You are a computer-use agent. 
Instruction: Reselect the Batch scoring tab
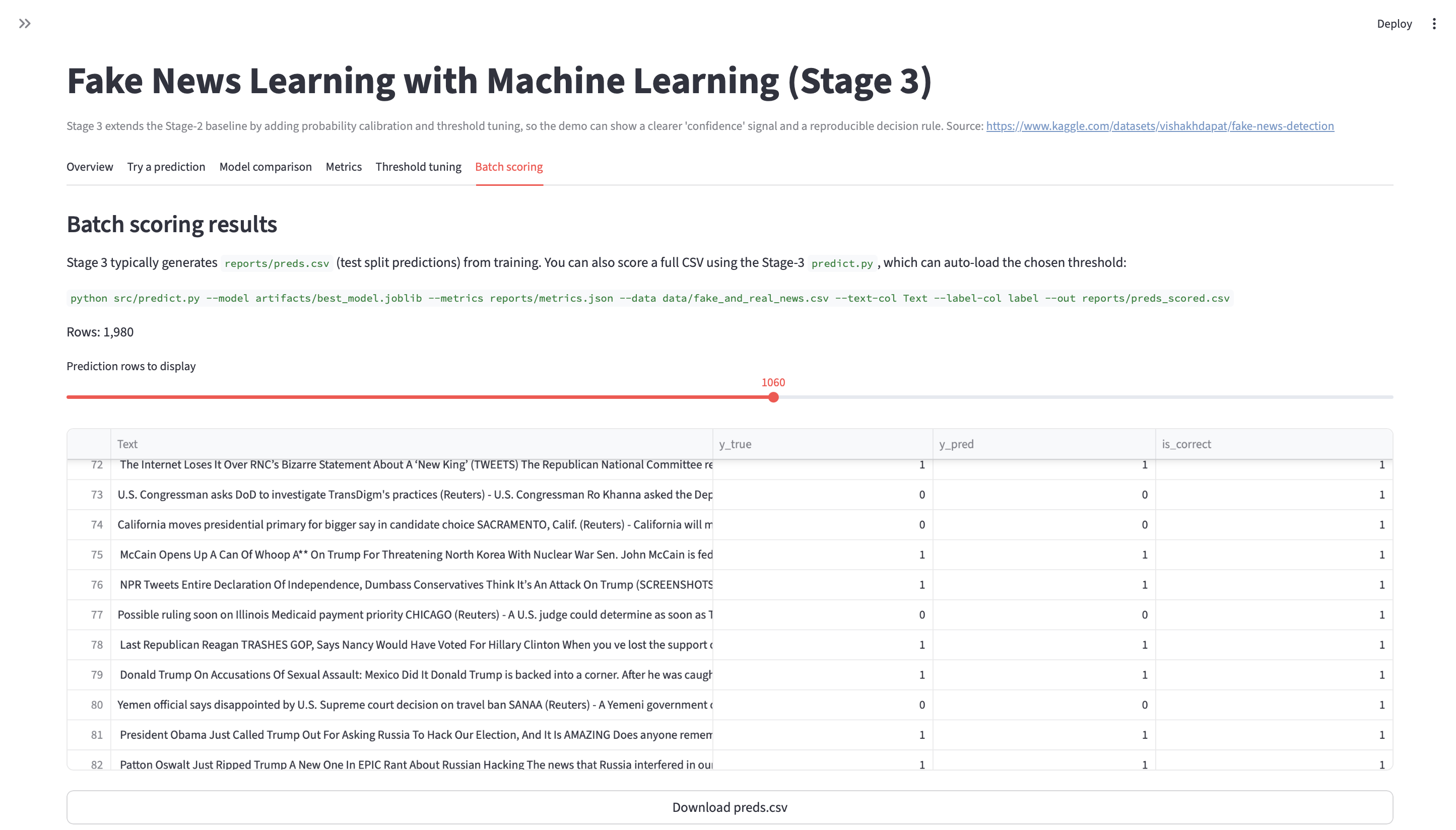click(x=509, y=167)
